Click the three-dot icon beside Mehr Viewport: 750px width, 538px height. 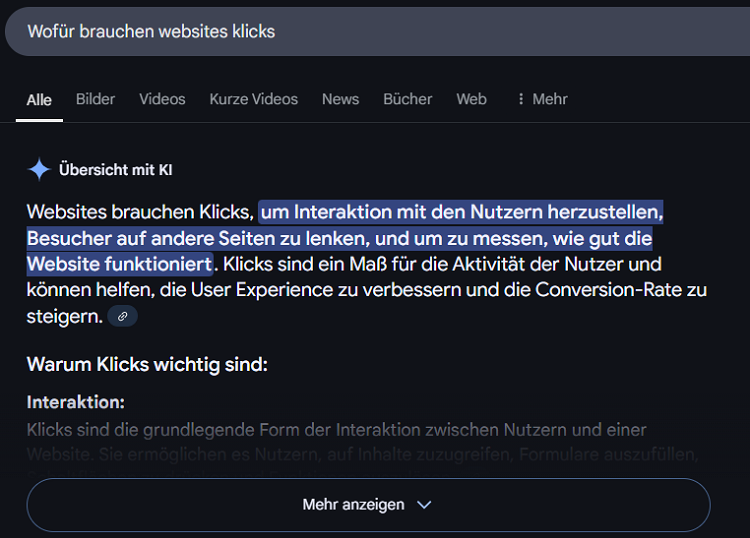521,99
